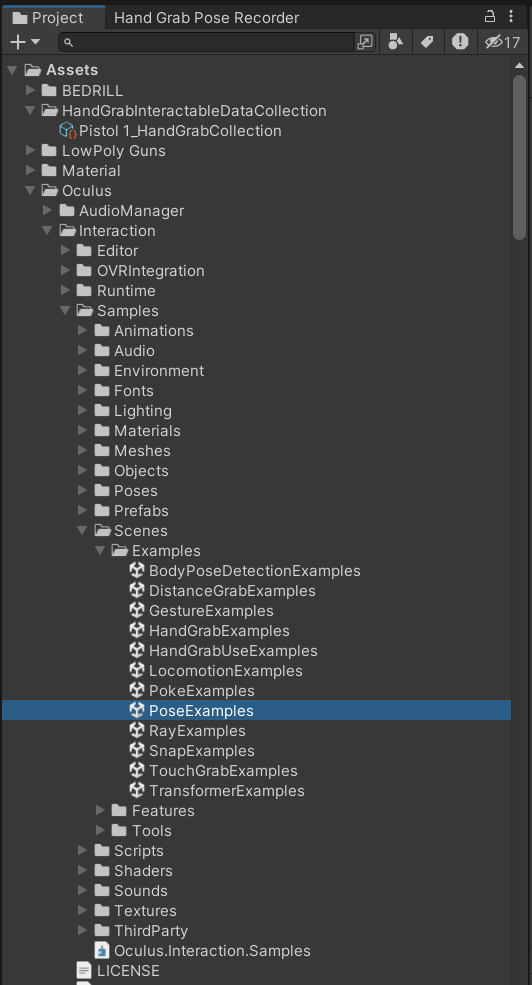Screen dimensions: 532x985
Task: Expand the BEDRILL folder arrow
Action: (30, 90)
